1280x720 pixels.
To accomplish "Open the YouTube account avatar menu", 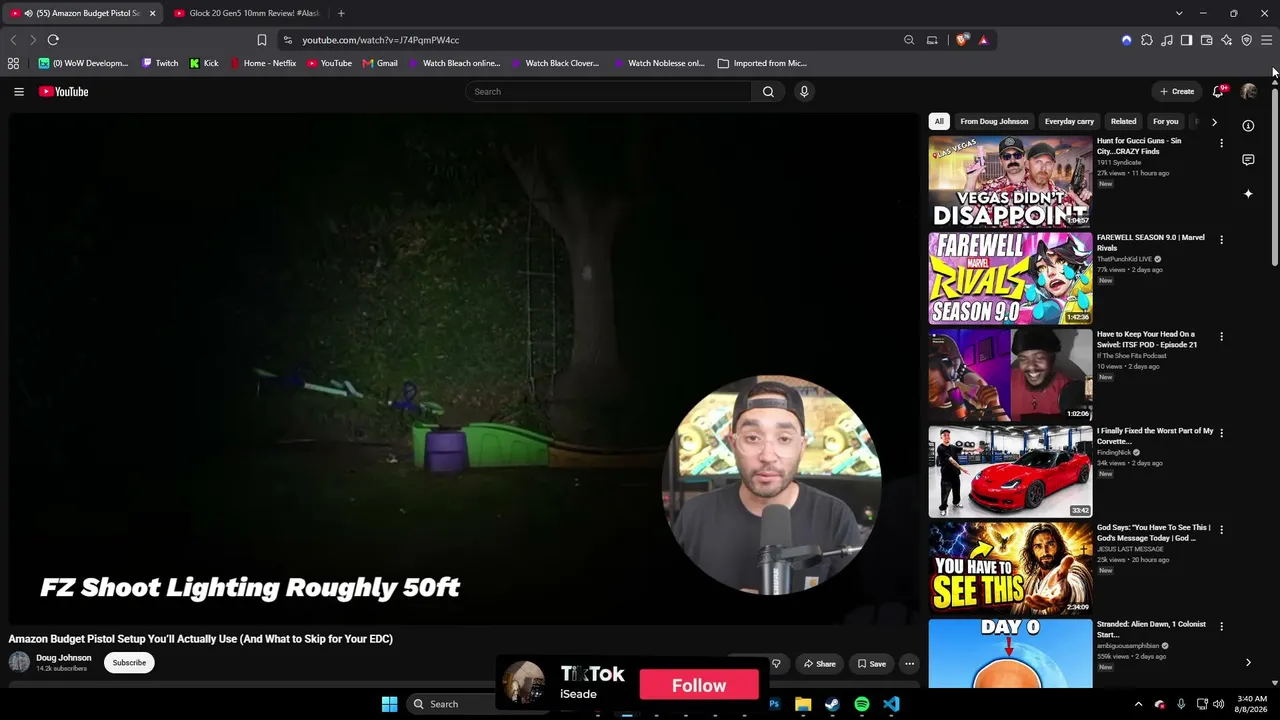I will pyautogui.click(x=1249, y=92).
